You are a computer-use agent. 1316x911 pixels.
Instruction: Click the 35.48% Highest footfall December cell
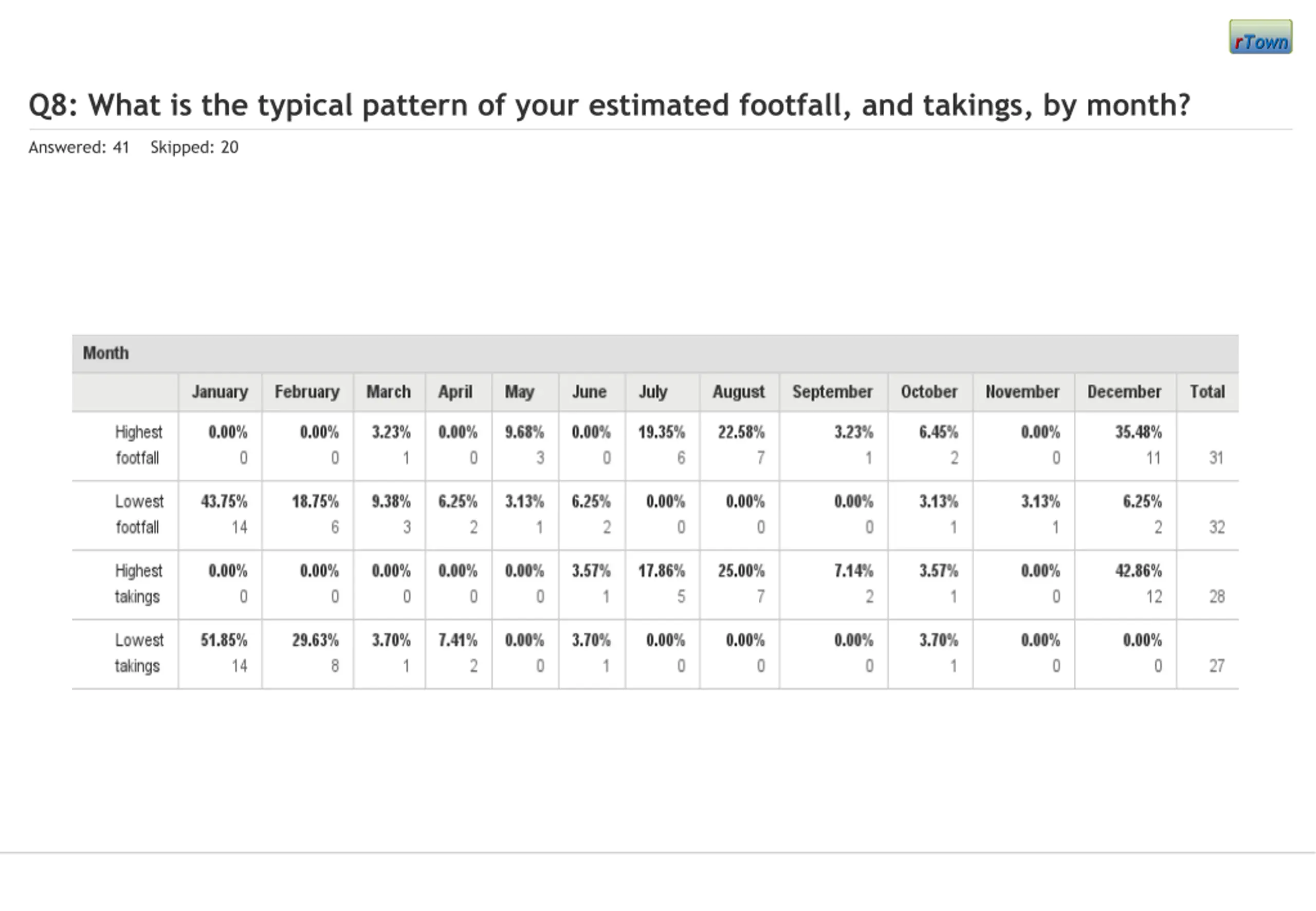(1138, 433)
